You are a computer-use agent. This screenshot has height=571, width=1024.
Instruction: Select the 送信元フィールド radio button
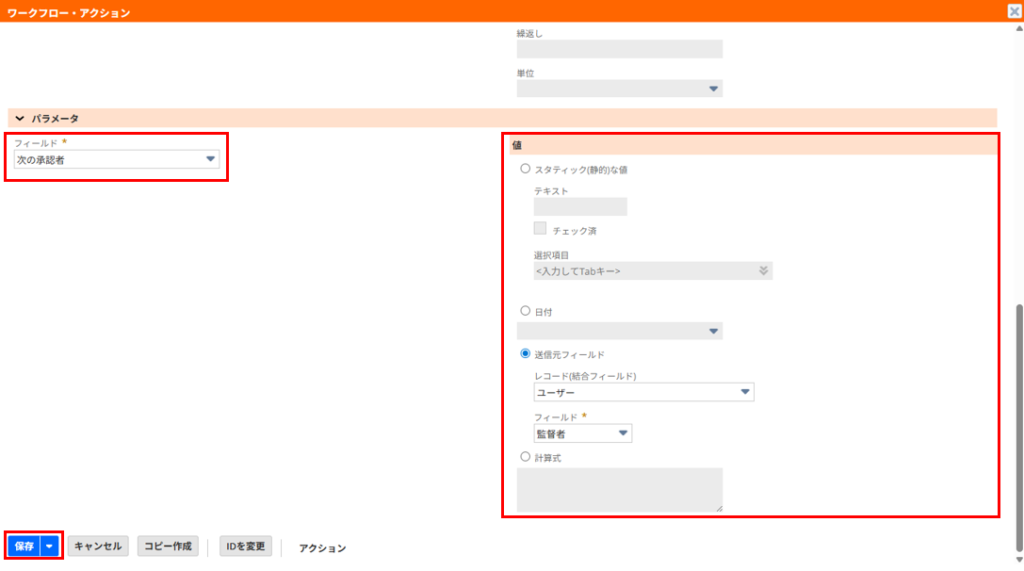526,354
